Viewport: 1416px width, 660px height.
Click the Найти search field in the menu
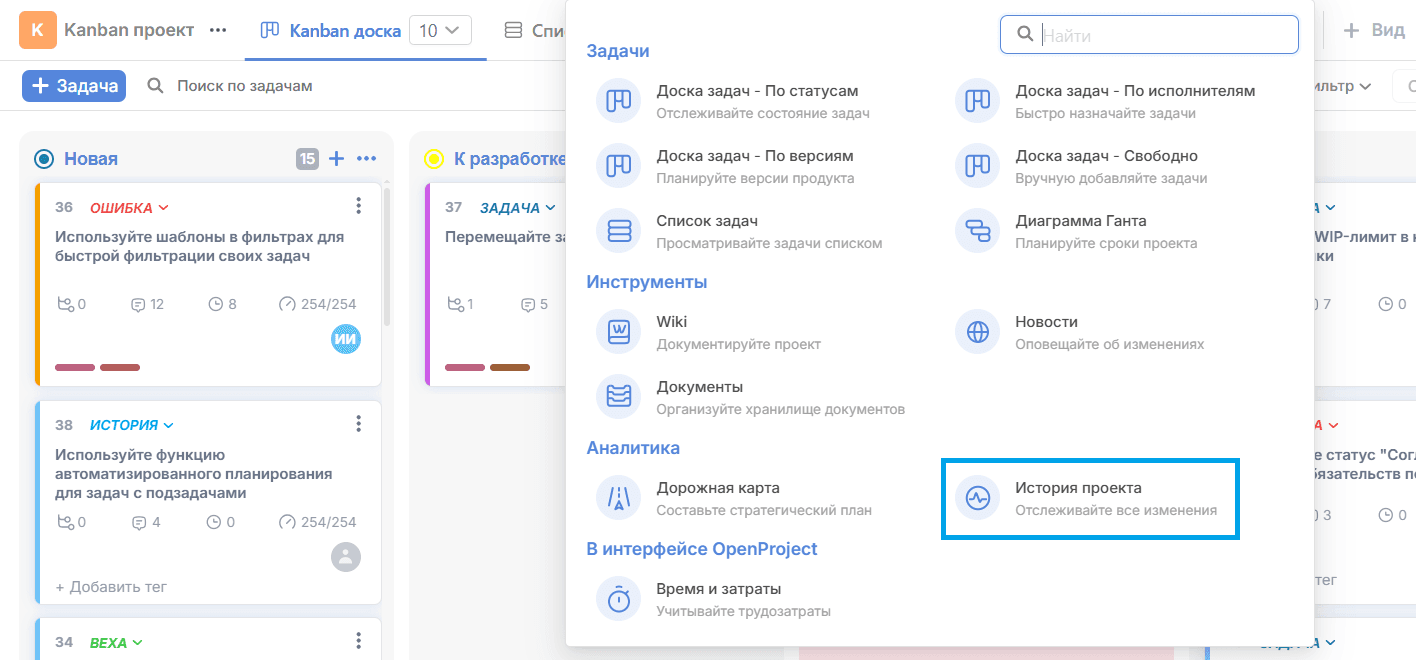1149,34
